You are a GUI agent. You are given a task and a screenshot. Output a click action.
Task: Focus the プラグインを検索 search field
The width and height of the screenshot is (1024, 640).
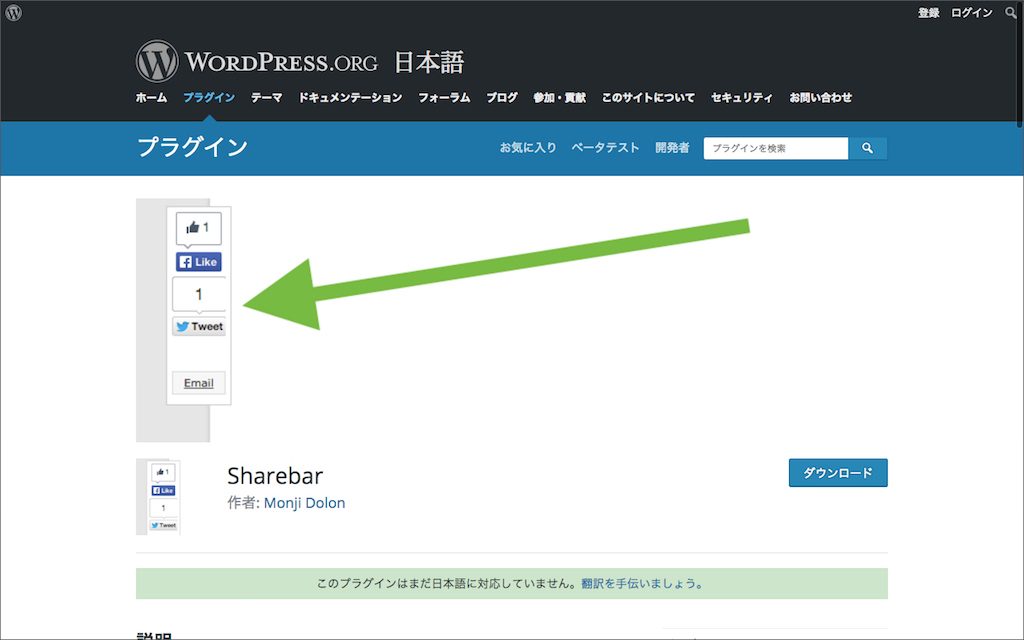[x=776, y=148]
